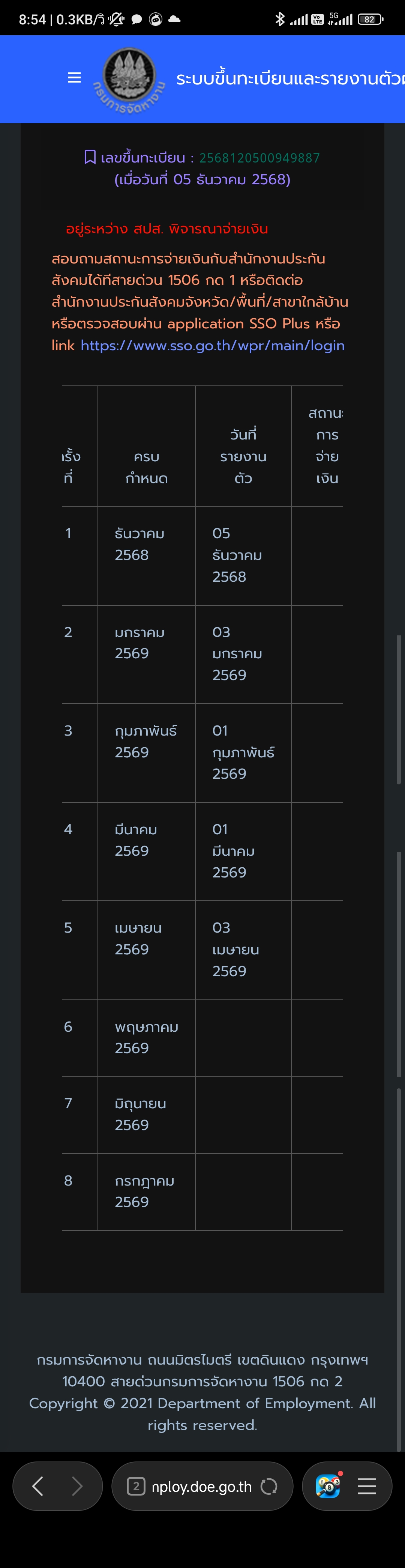
Task: Tap the doe.go.th address bar
Action: pyautogui.click(x=201, y=1487)
